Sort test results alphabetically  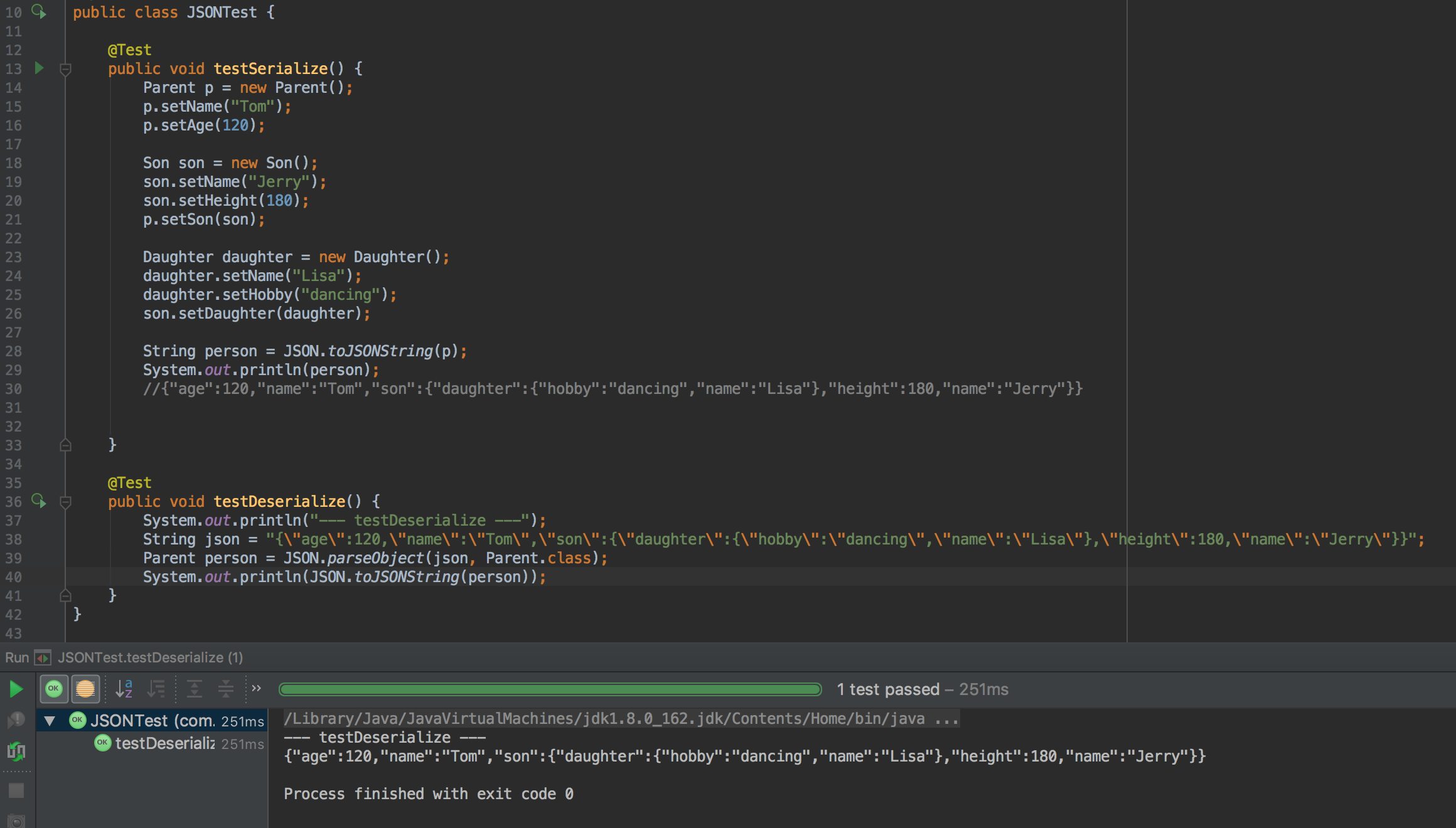[124, 689]
